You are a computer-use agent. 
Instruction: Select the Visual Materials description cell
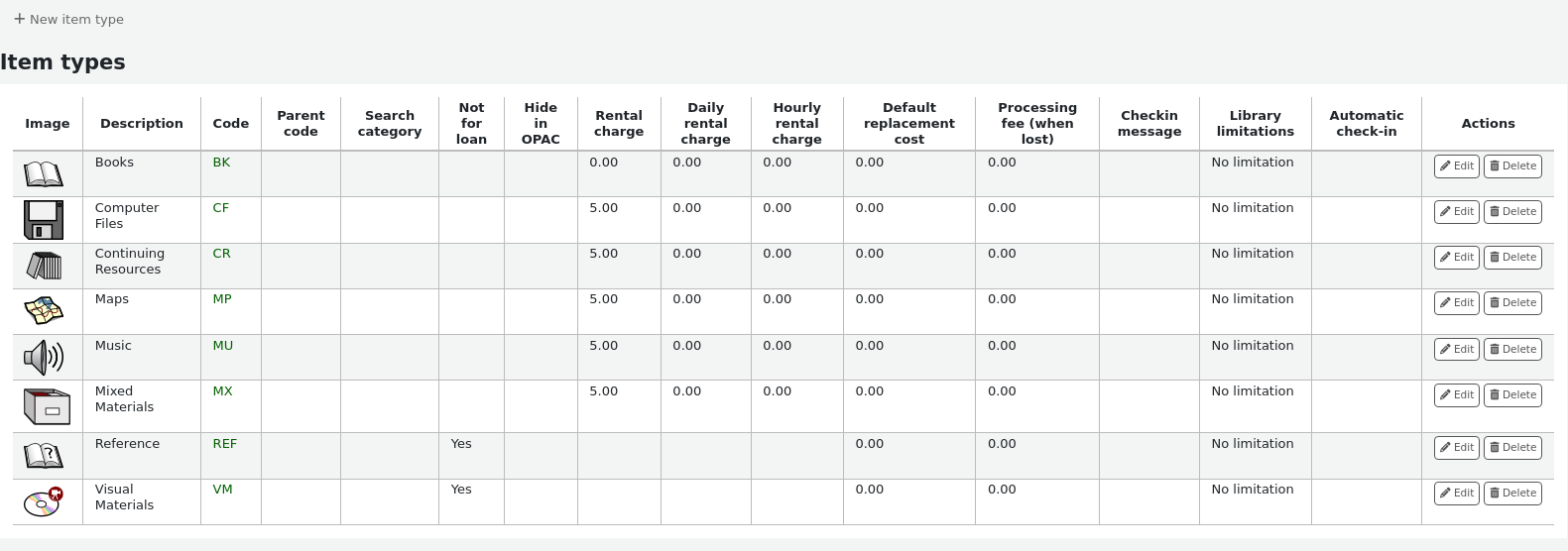point(142,501)
